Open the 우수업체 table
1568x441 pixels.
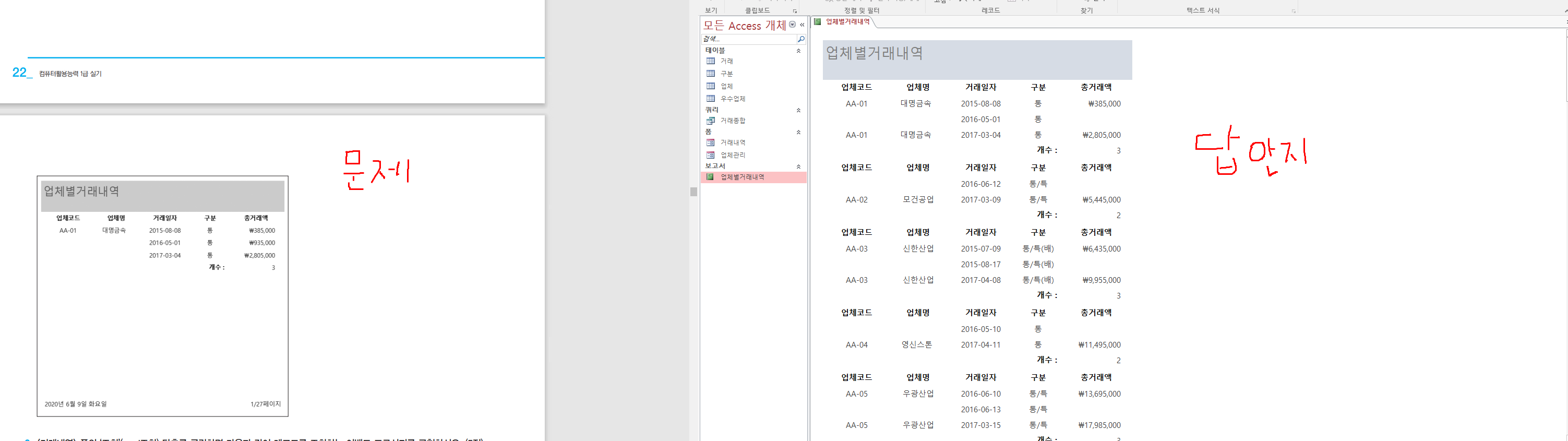(x=732, y=99)
